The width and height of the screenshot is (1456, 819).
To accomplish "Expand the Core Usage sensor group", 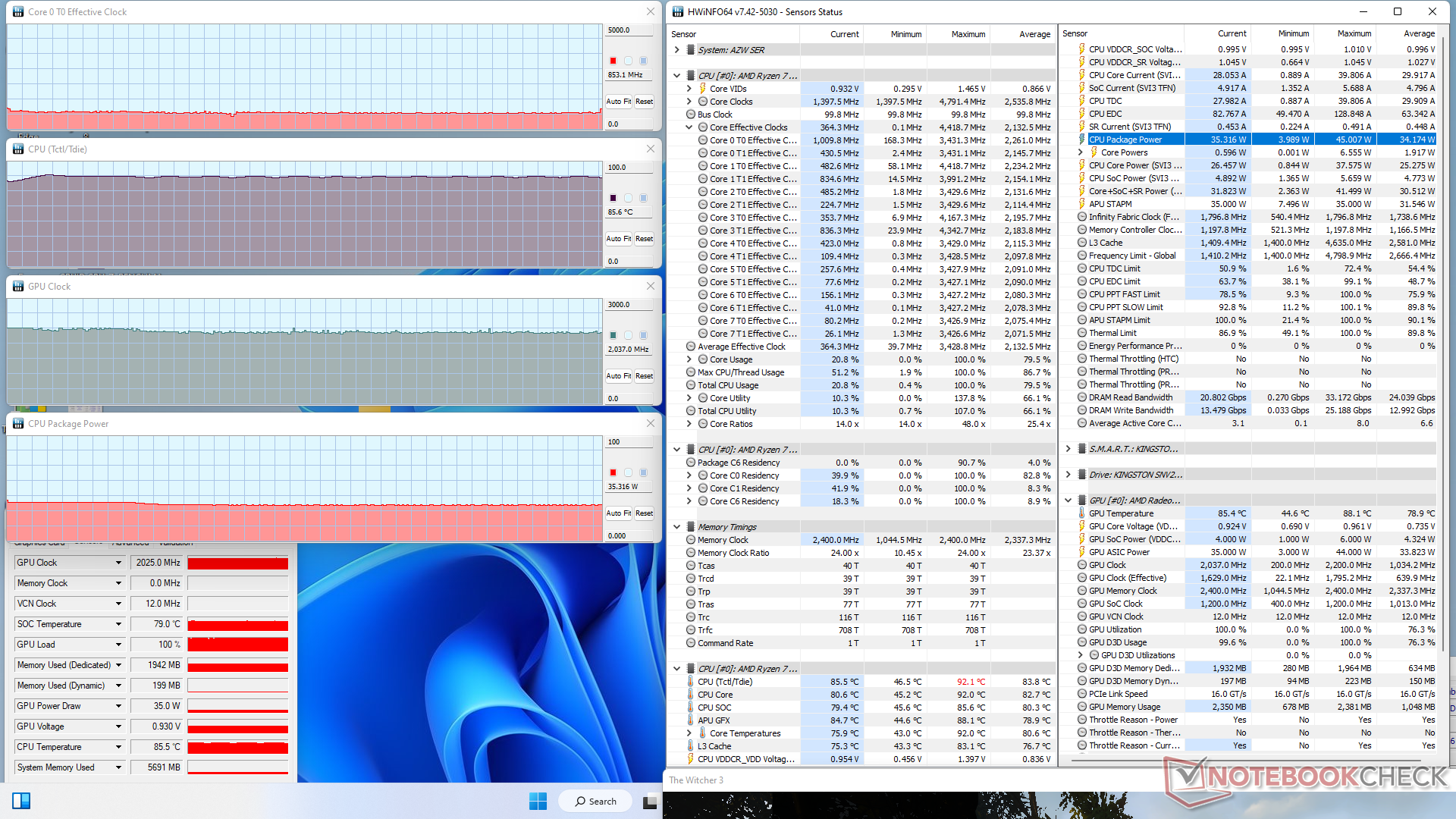I will point(689,359).
